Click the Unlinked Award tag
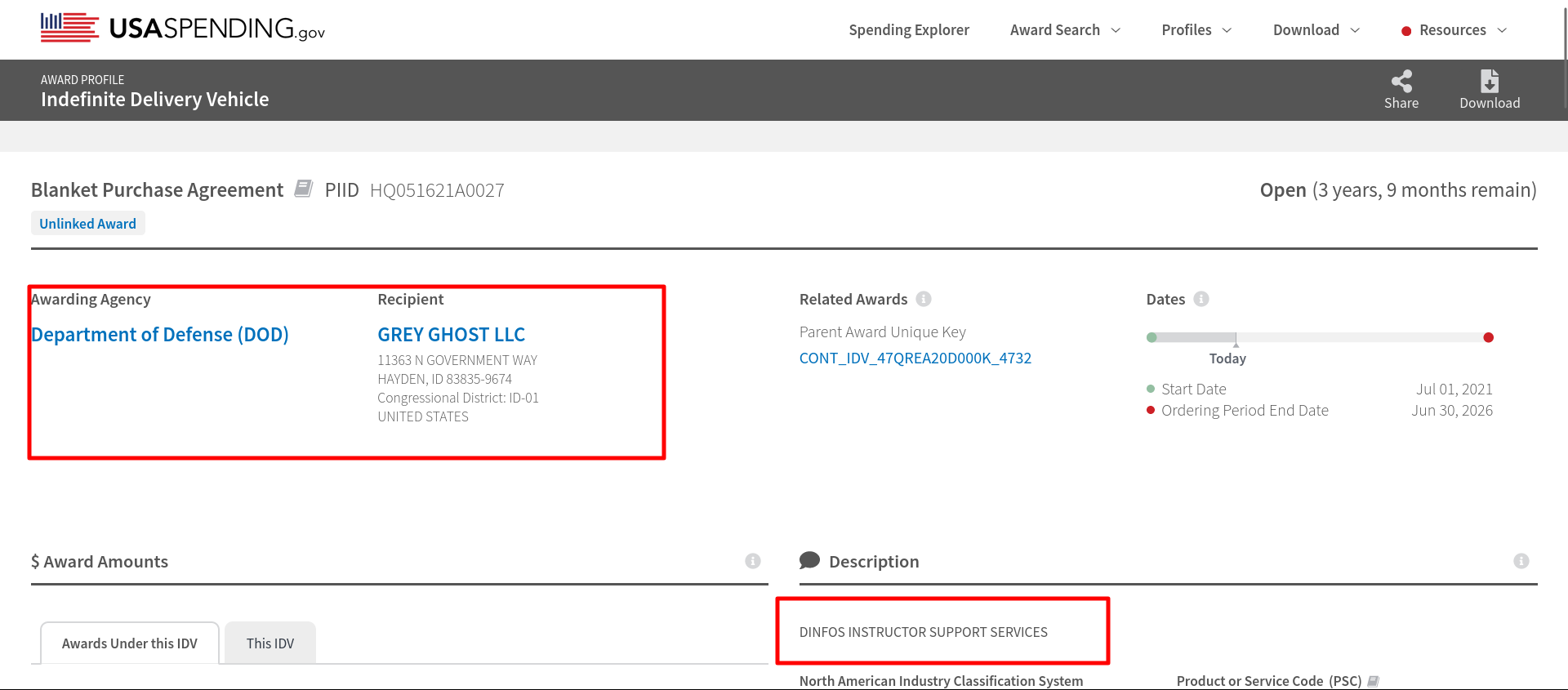Image resolution: width=1568 pixels, height=690 pixels. 88,224
